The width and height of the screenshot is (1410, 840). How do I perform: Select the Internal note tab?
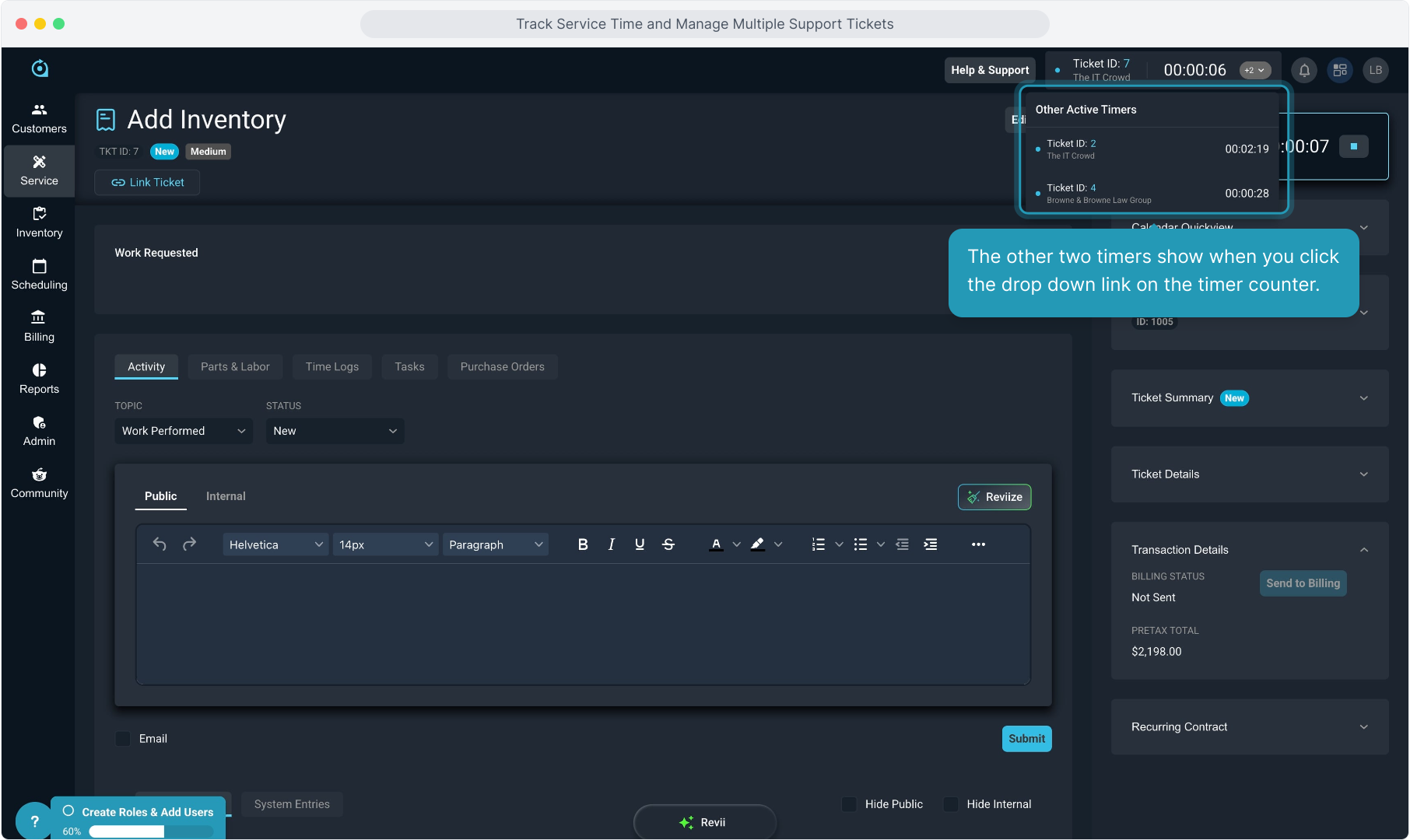click(x=226, y=496)
